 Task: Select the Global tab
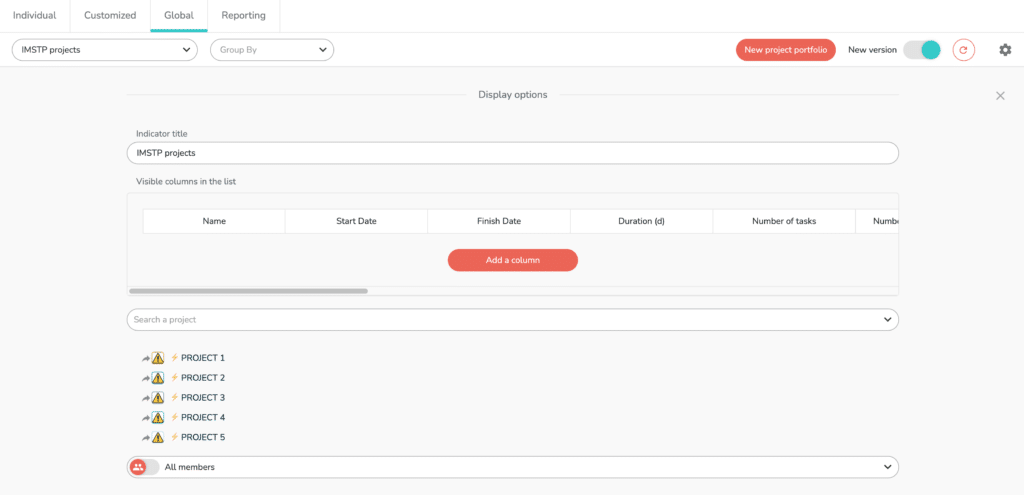tap(179, 16)
